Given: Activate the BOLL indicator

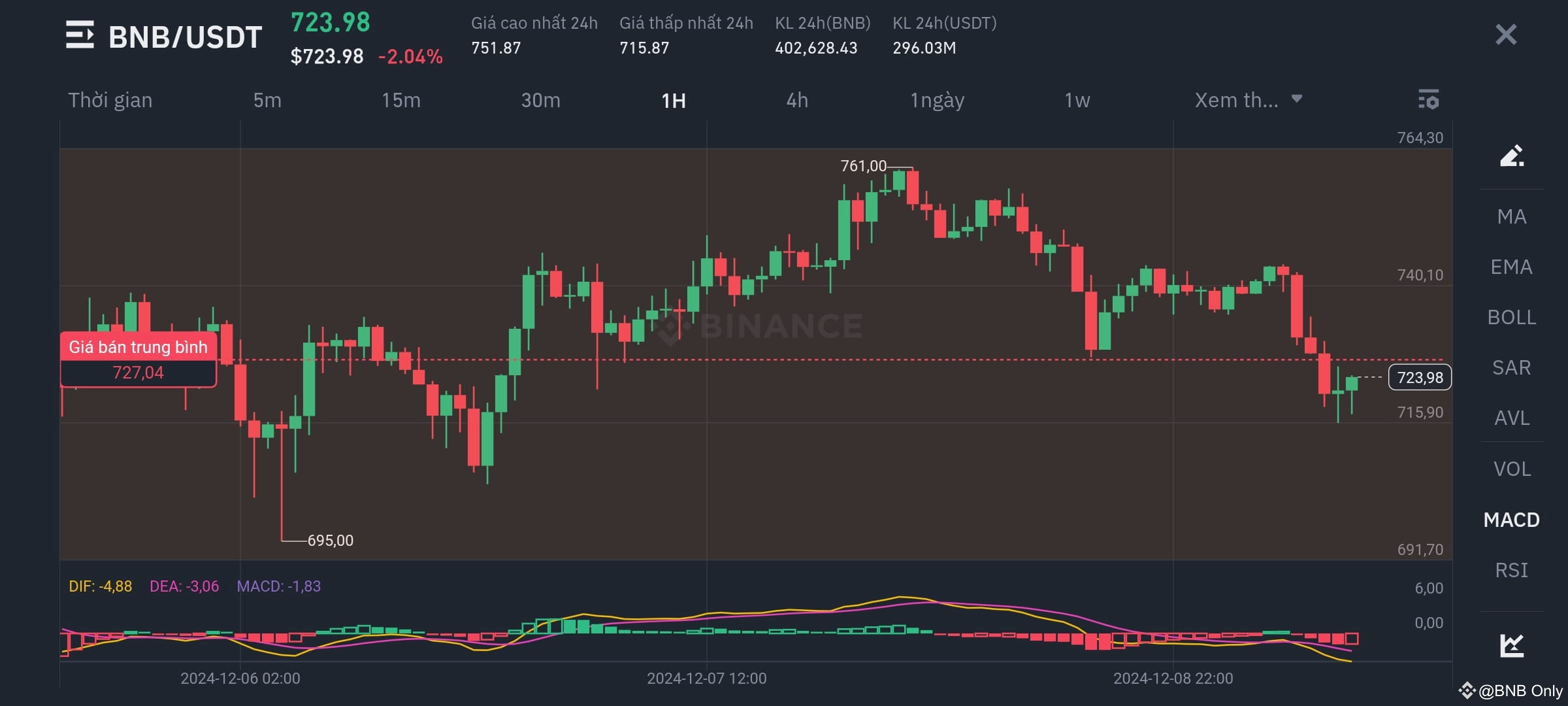Looking at the screenshot, I should tap(1512, 317).
